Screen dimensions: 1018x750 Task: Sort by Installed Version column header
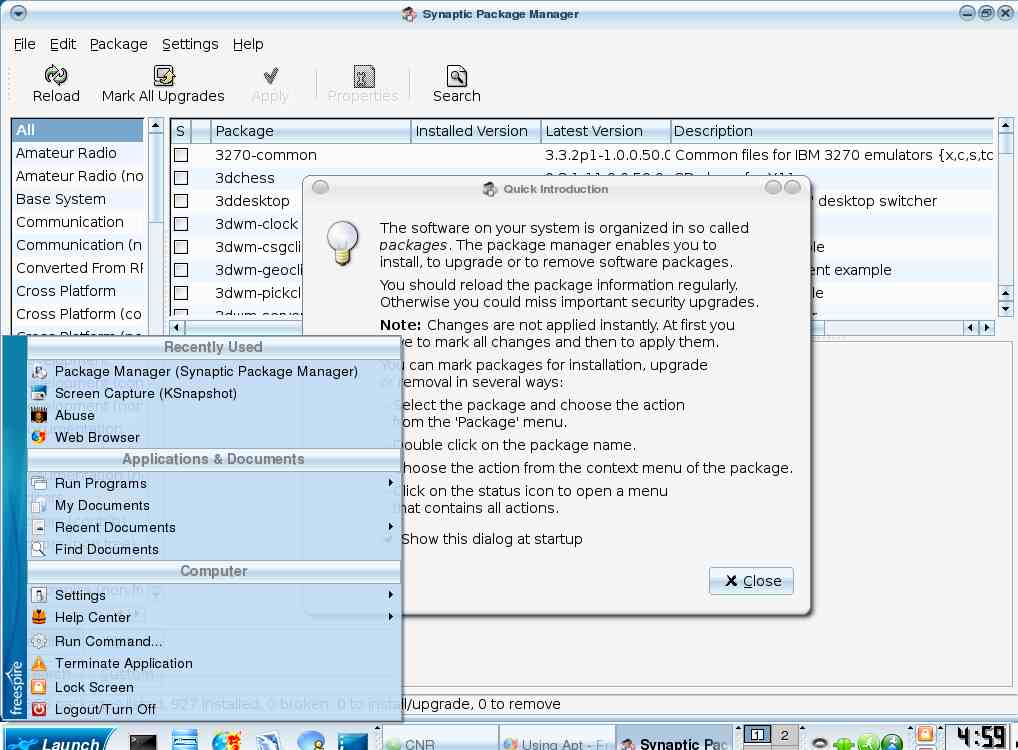[476, 131]
